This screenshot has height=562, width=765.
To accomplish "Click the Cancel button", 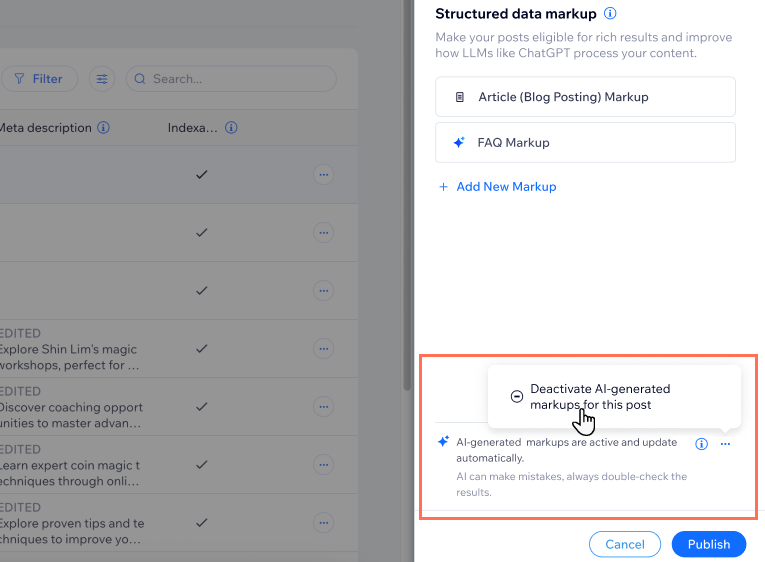I will 625,544.
